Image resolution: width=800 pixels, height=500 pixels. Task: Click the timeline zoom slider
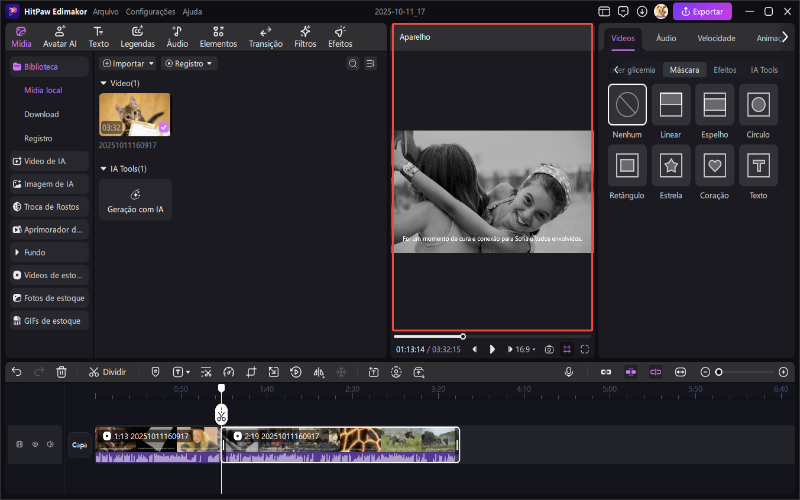coord(746,372)
